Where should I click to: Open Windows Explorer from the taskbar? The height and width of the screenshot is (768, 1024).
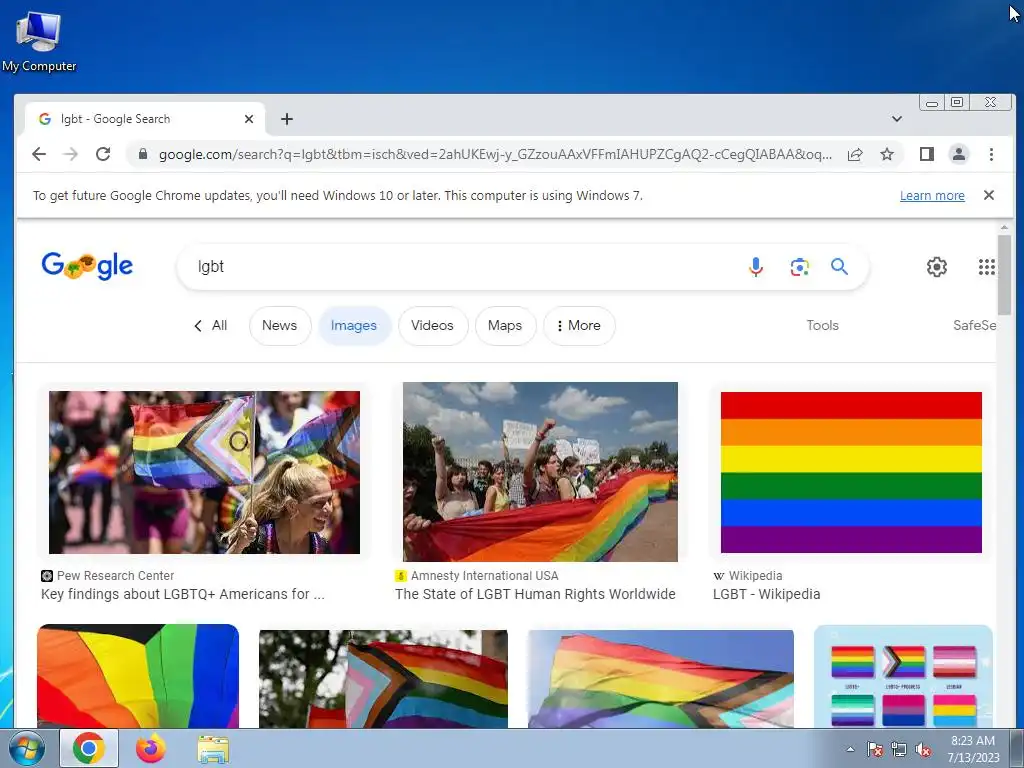coord(213,750)
